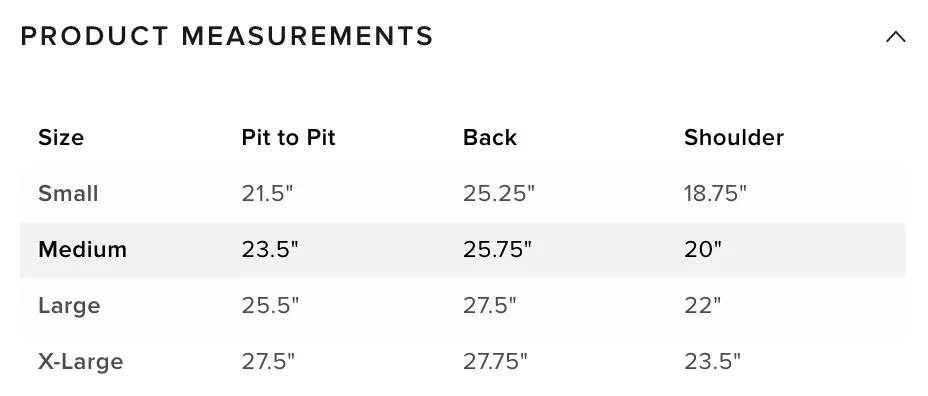Click the Pit to Pit column header
This screenshot has width=928, height=396.
(x=288, y=137)
